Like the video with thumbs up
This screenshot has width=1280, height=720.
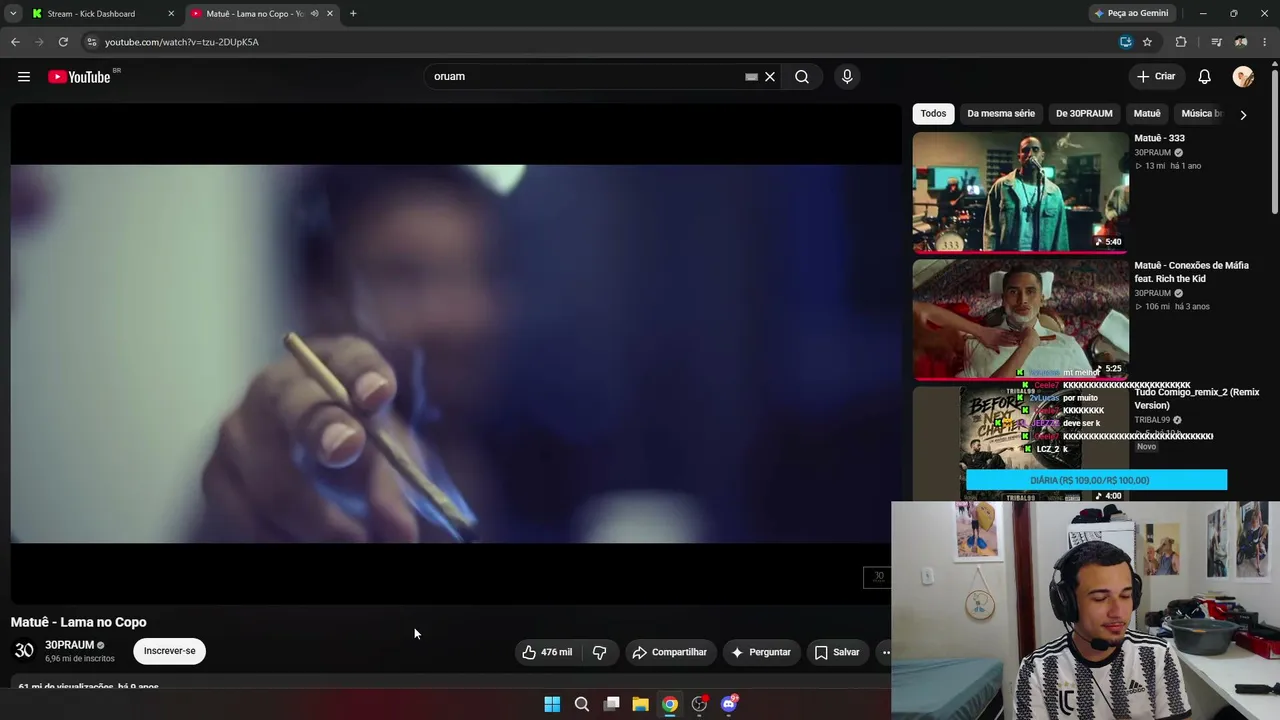(x=548, y=652)
